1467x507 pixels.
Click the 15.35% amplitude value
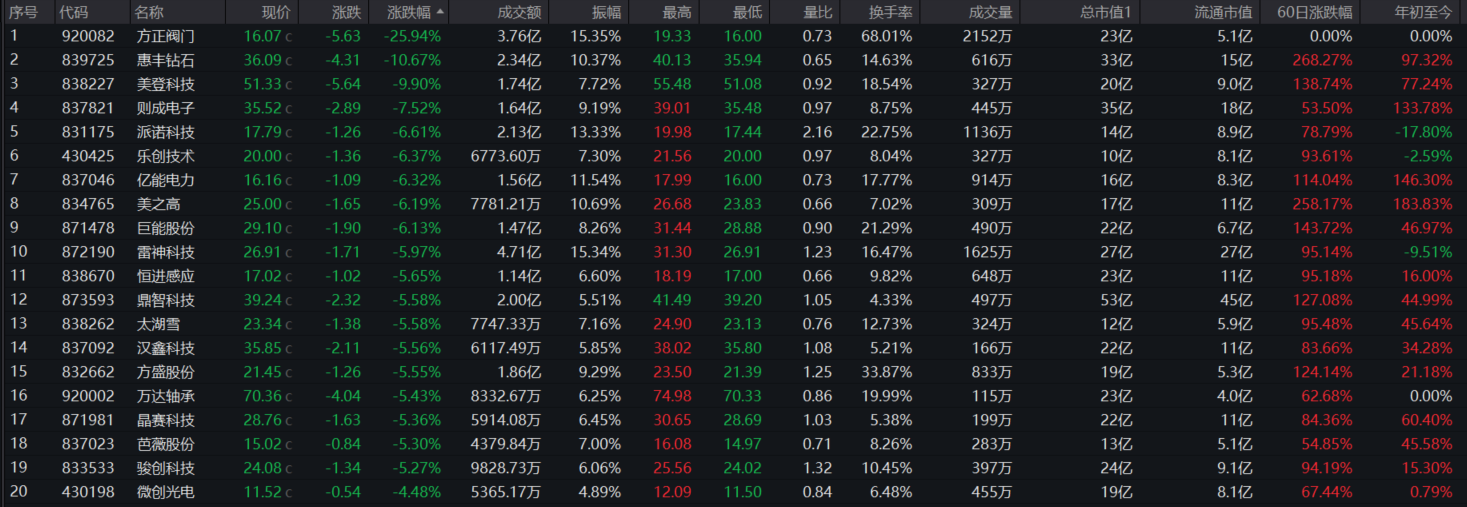596,36
